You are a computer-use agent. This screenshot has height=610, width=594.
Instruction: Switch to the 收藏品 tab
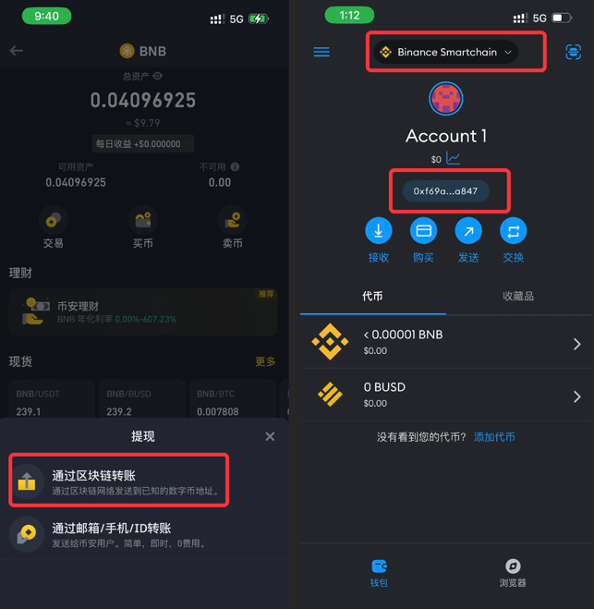pyautogui.click(x=518, y=296)
